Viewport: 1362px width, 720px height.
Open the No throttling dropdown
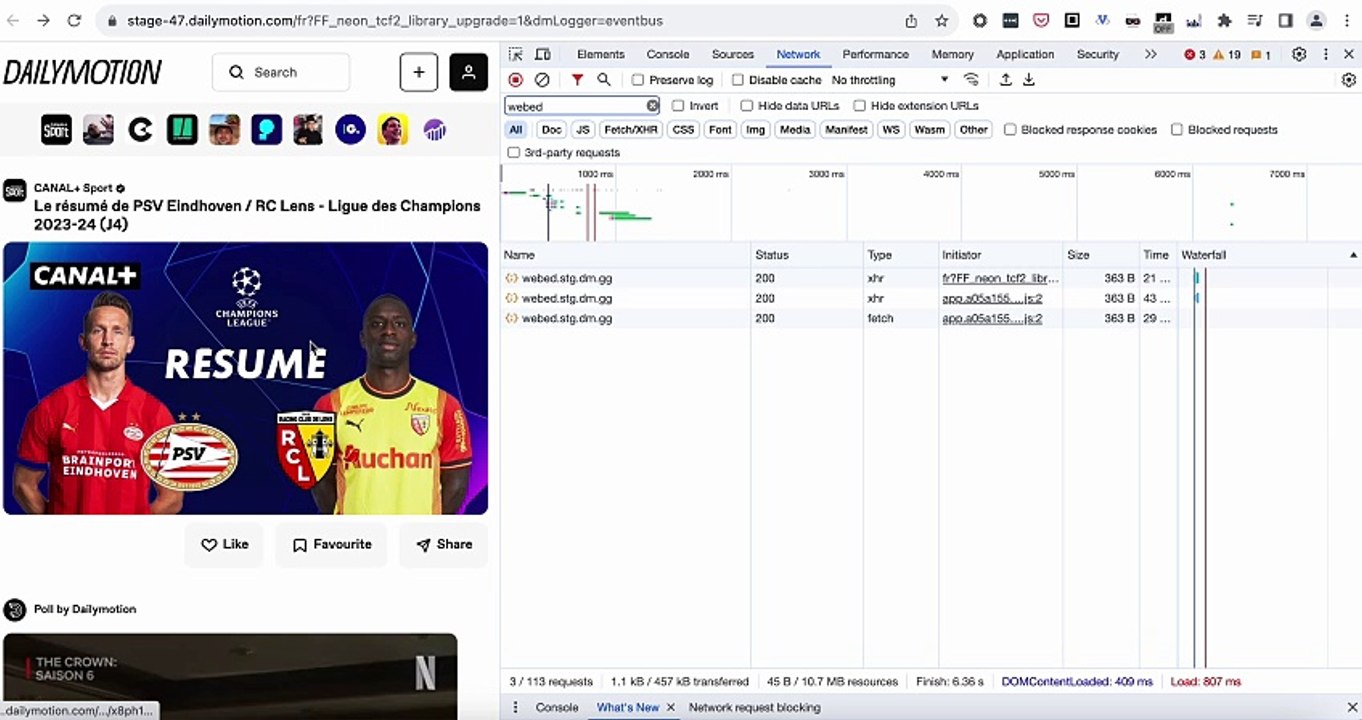pyautogui.click(x=889, y=80)
